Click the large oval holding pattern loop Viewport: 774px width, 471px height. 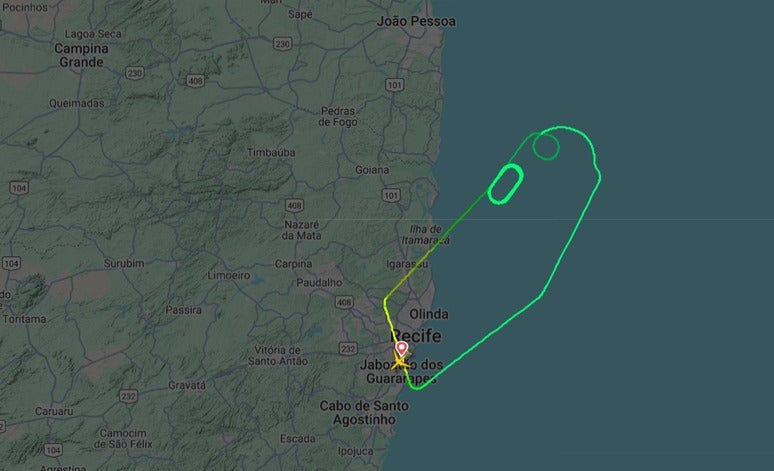point(505,184)
